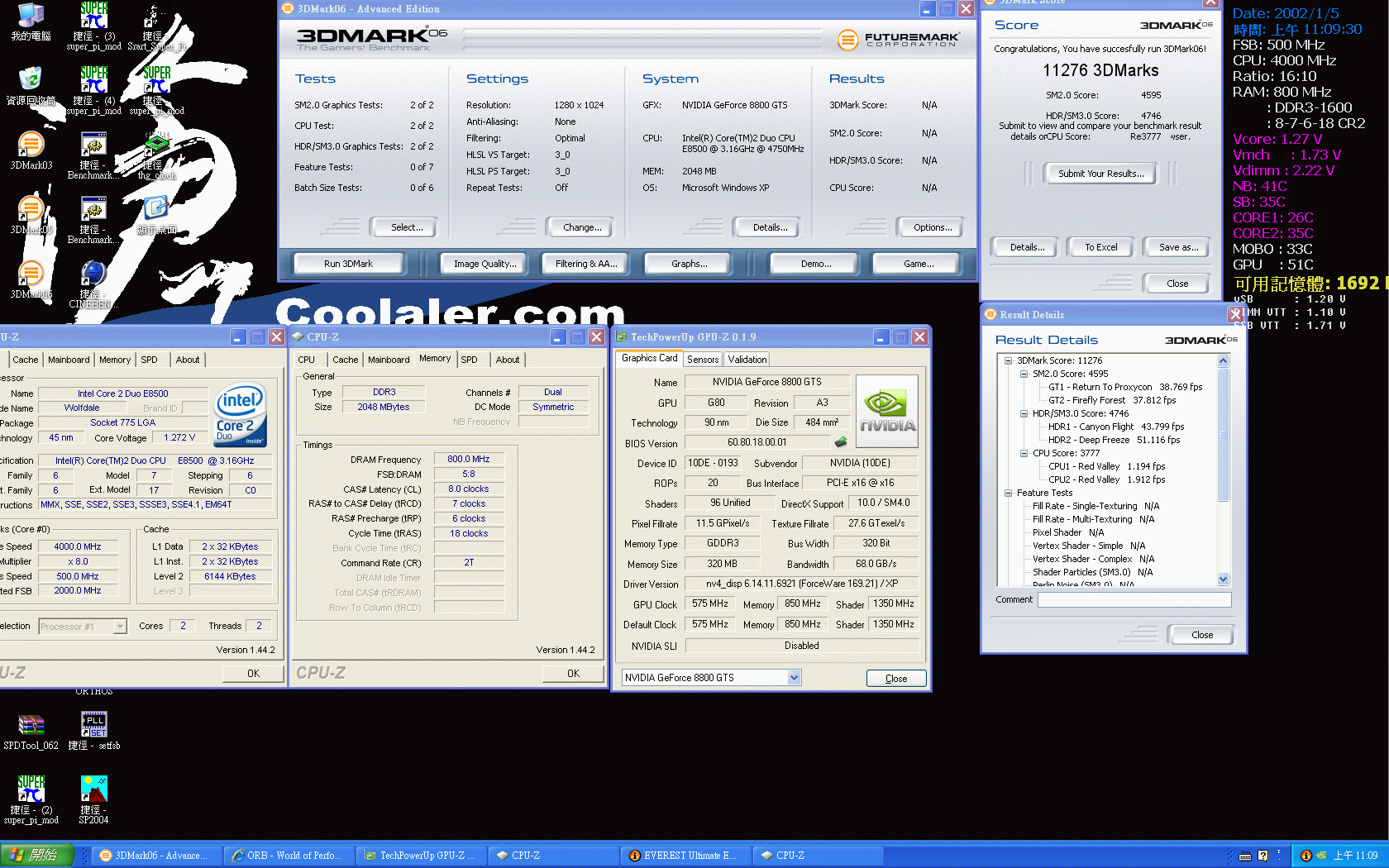Click the Windows Start button
The width and height of the screenshot is (1389, 868).
(x=37, y=856)
